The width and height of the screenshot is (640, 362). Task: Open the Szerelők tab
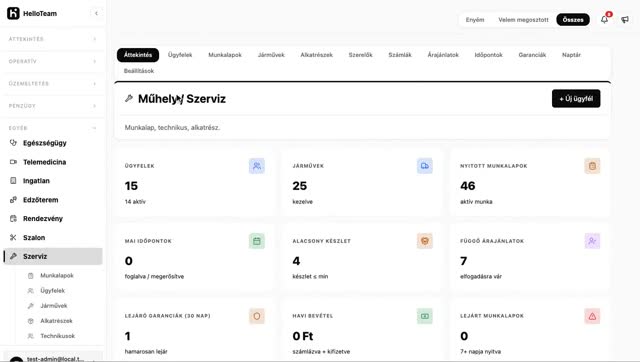point(360,55)
